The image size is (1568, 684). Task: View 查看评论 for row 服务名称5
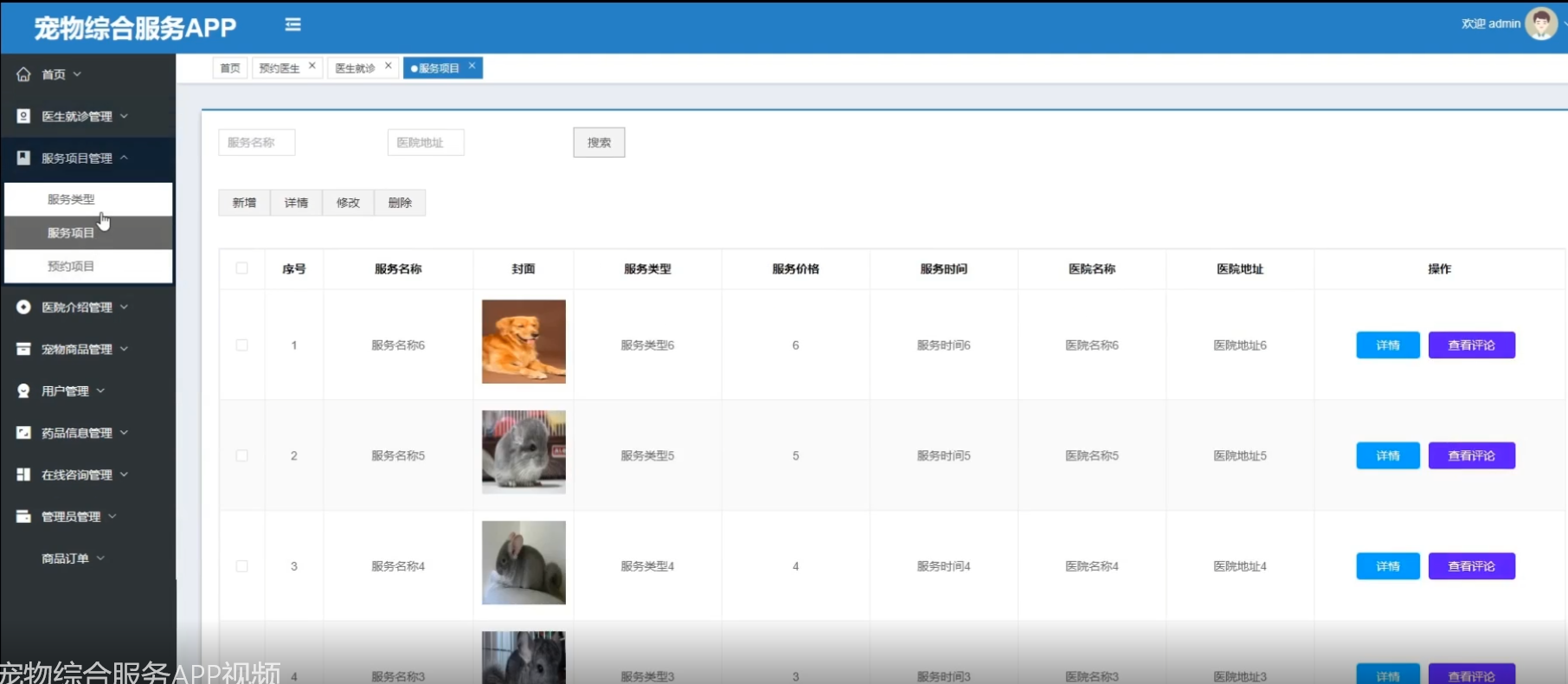(1471, 455)
